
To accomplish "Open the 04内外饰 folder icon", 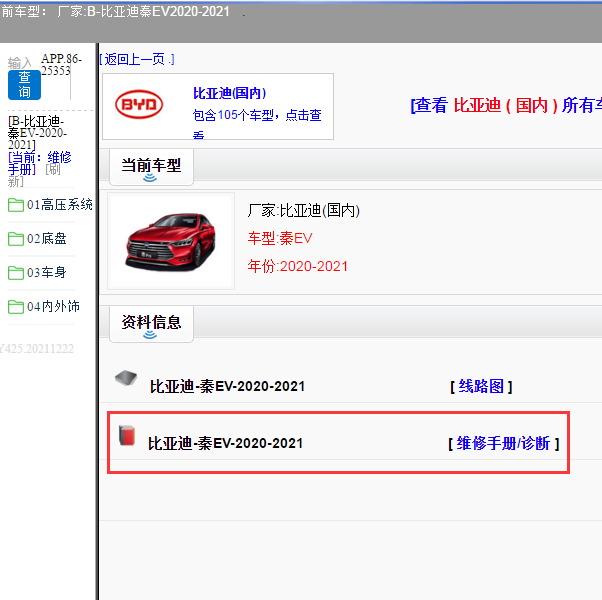I will pyautogui.click(x=16, y=307).
